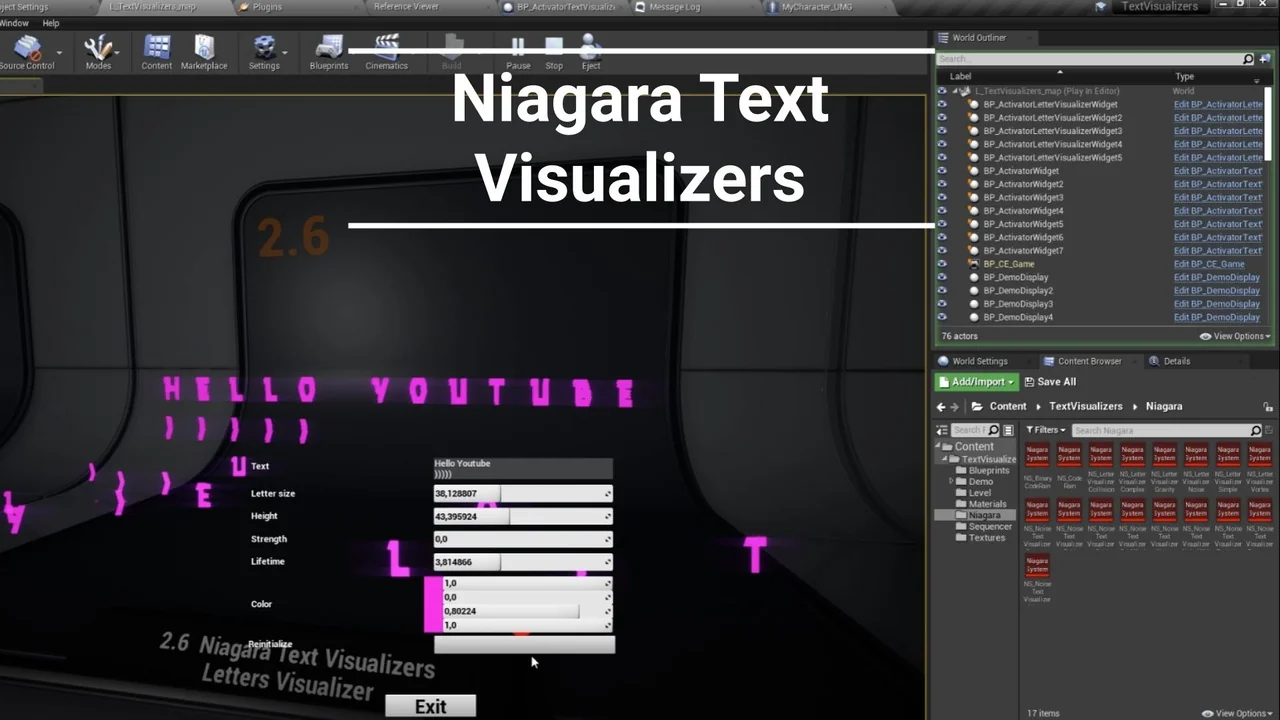Click the Cinematics clapperboard icon
The width and height of the screenshot is (1280, 720).
(x=386, y=50)
